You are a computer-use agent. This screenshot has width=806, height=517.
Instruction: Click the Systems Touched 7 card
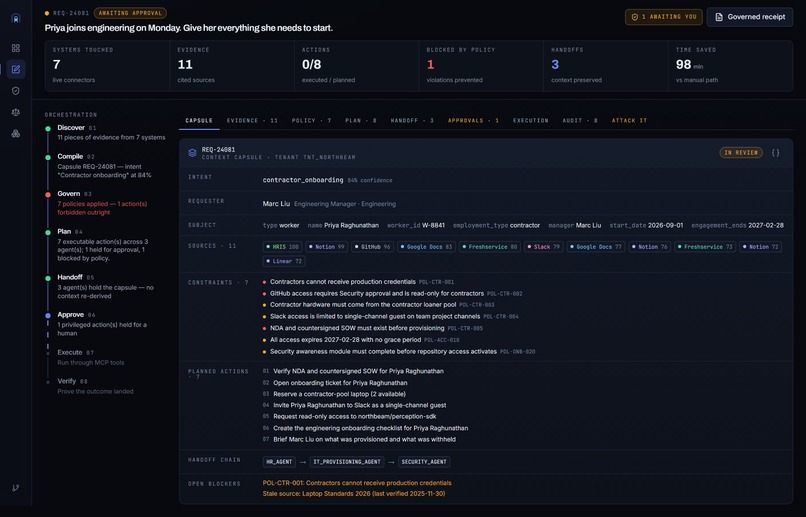click(107, 66)
